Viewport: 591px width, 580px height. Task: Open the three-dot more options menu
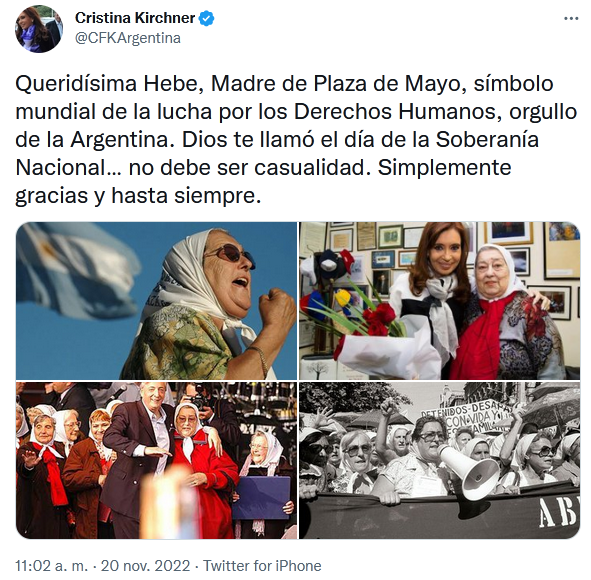point(571,18)
